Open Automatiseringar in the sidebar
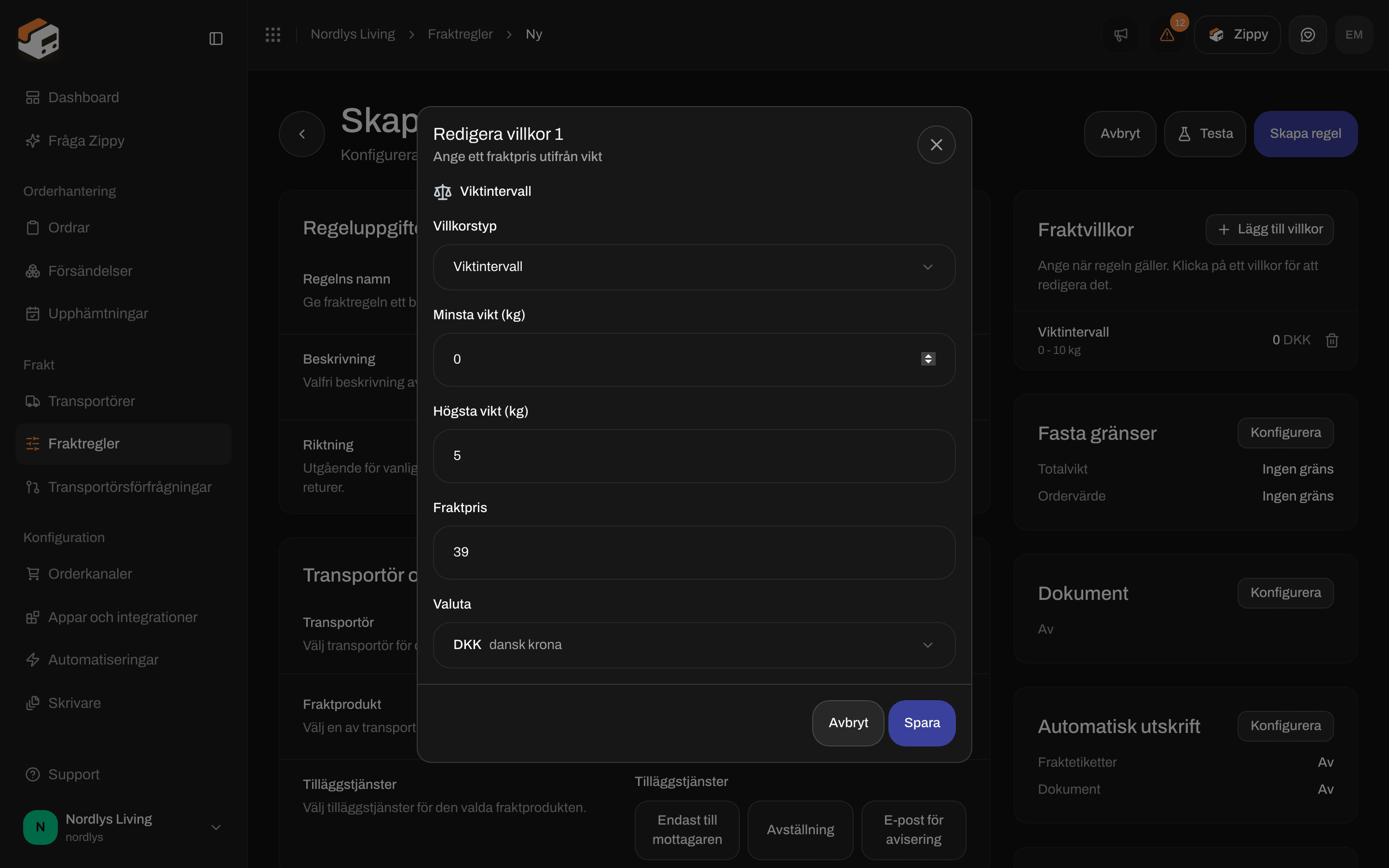This screenshot has width=1389, height=868. point(123,660)
